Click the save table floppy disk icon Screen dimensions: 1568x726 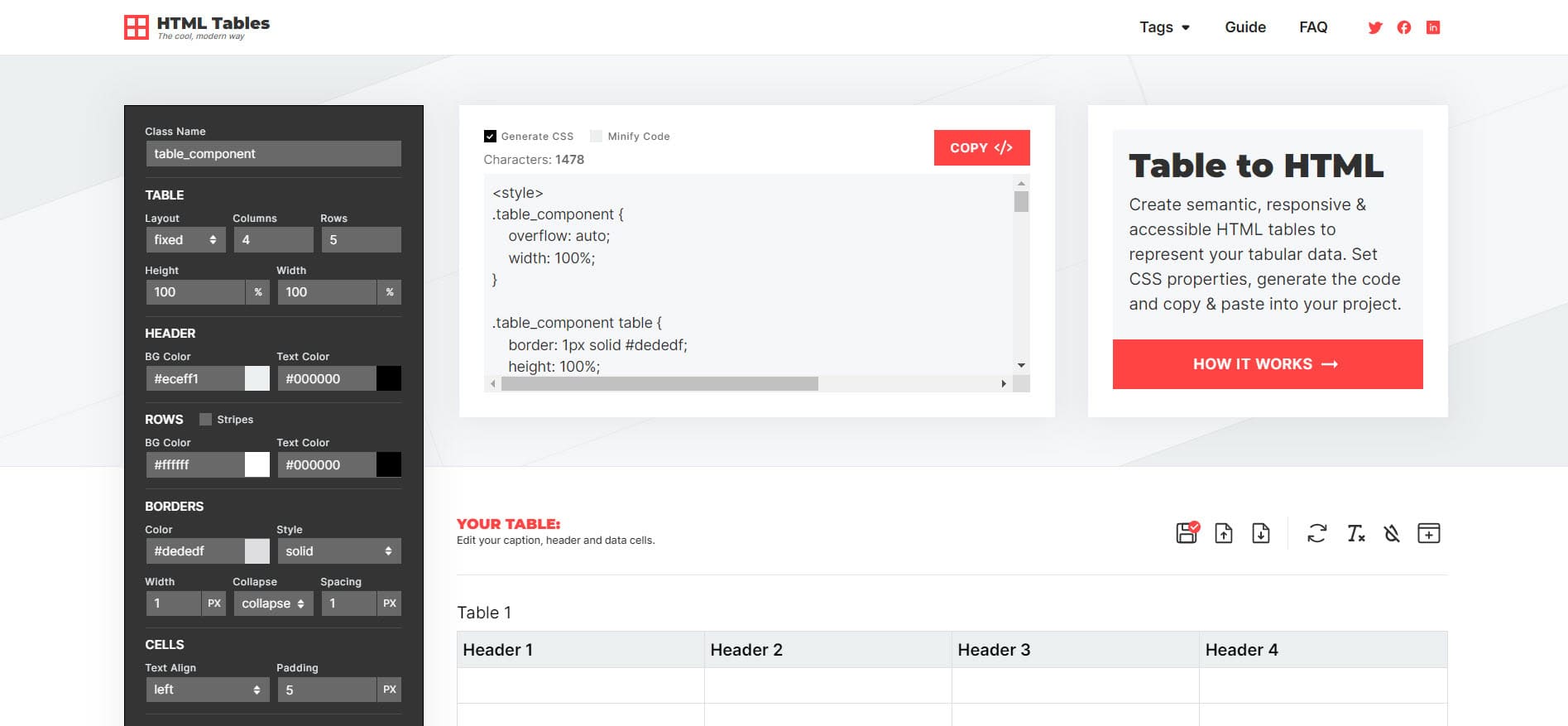1187,533
